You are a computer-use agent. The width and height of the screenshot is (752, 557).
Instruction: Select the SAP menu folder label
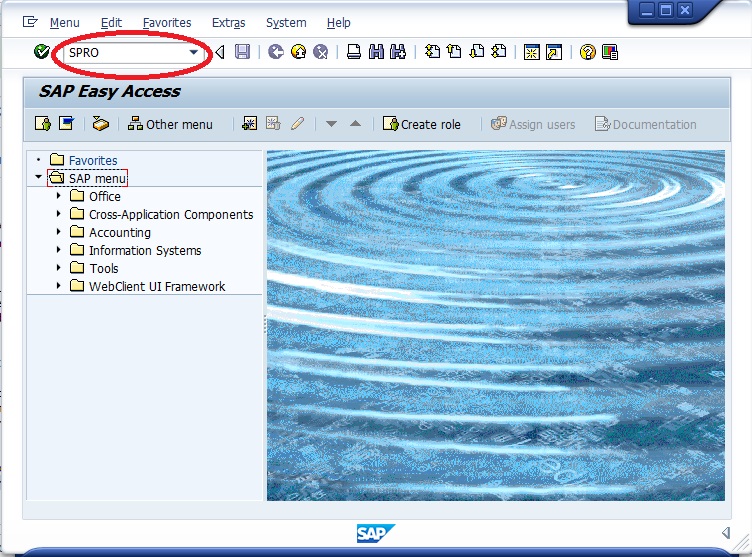(97, 178)
